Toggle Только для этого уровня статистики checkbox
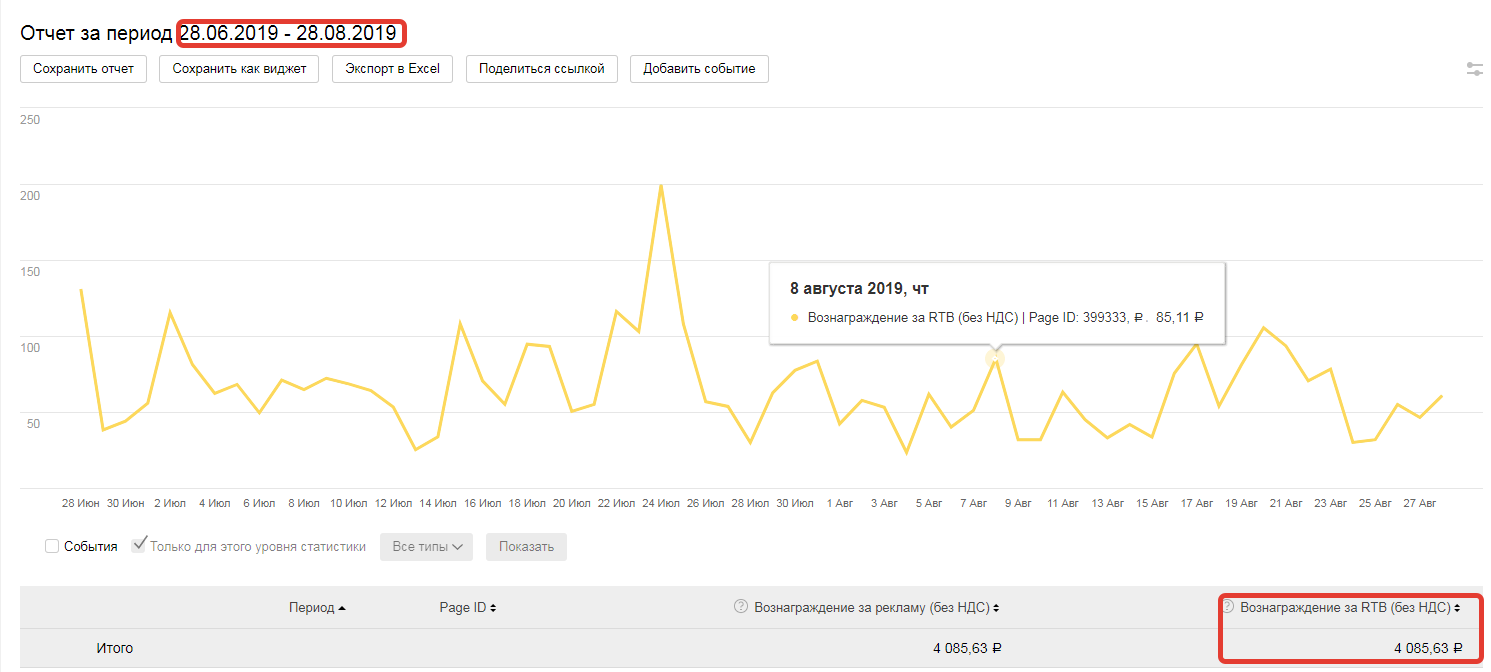 139,546
